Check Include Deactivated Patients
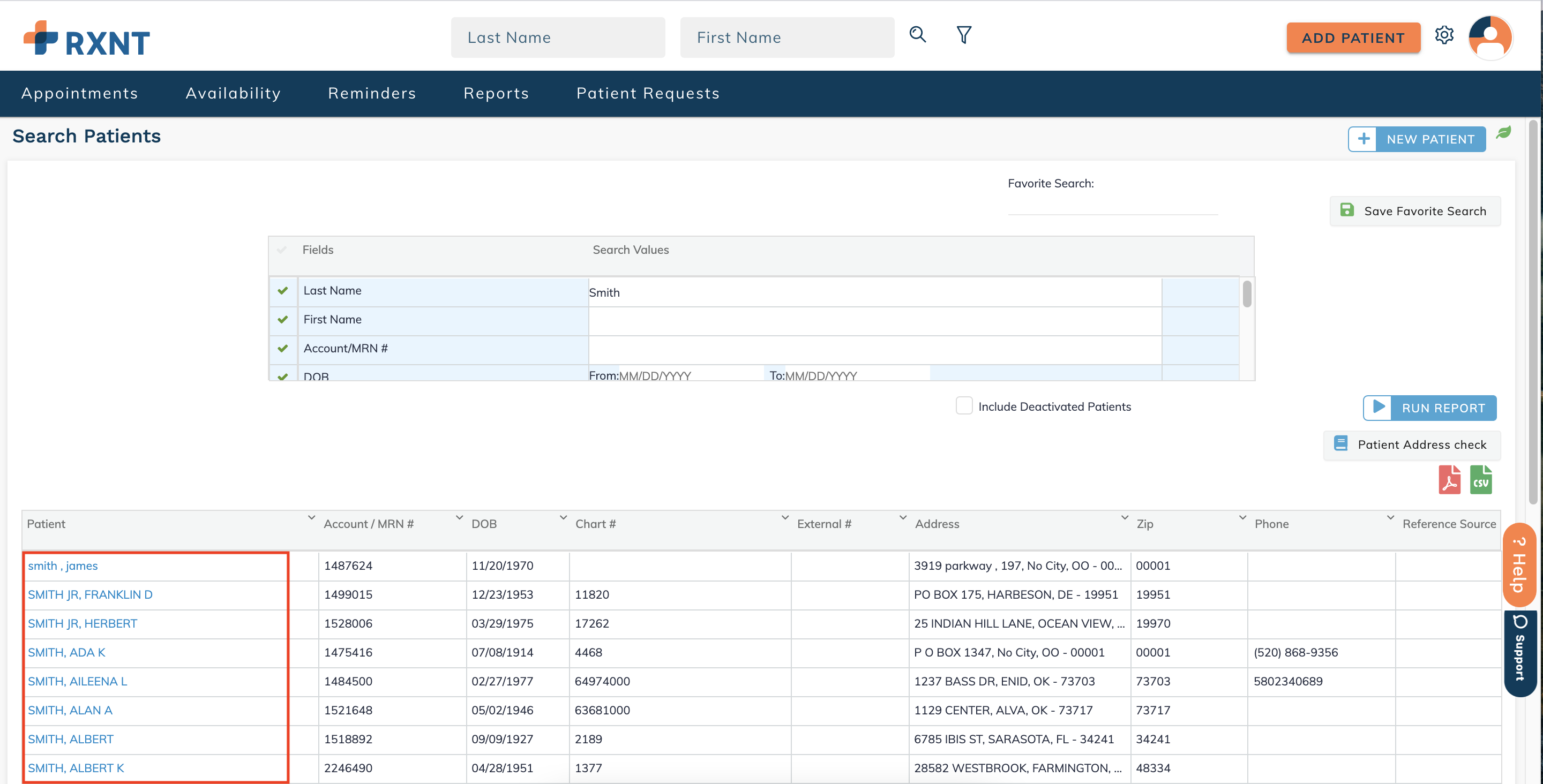This screenshot has width=1543, height=784. coord(964,405)
